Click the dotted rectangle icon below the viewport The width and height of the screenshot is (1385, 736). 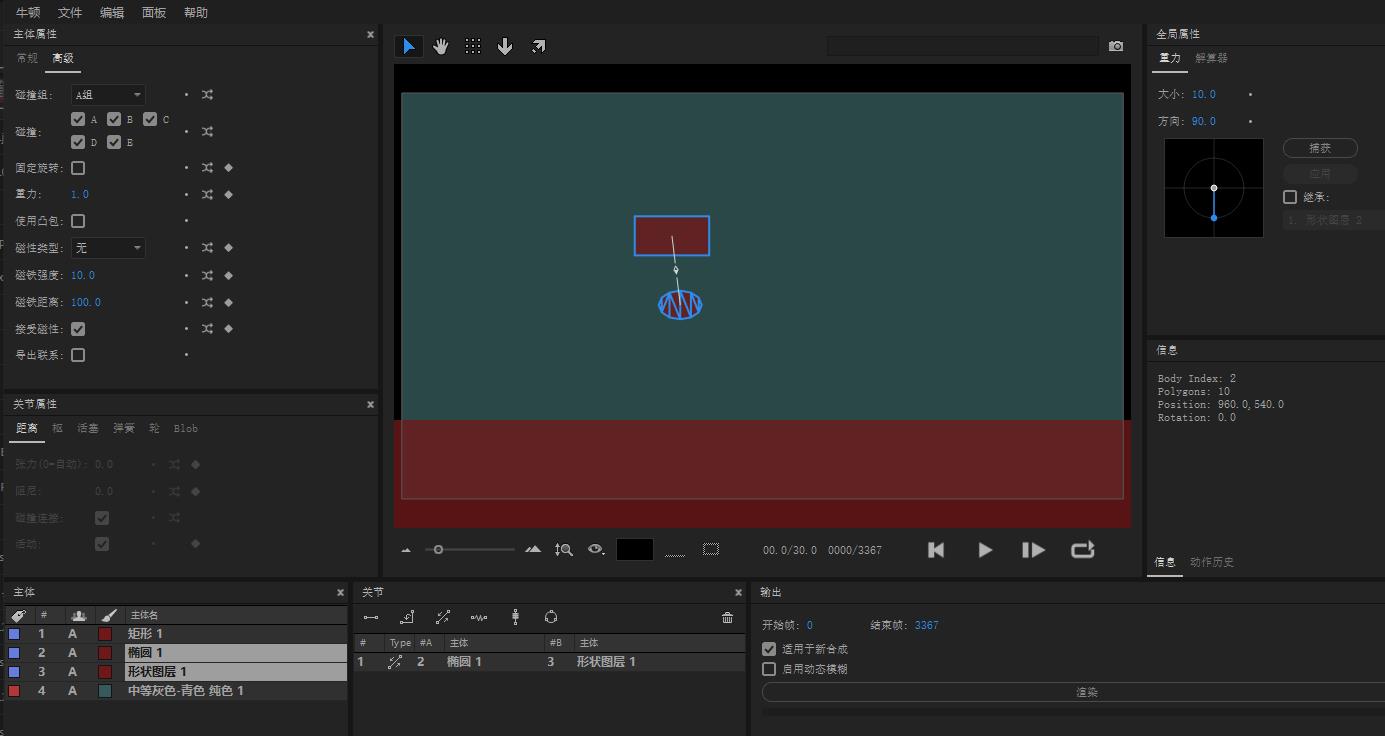(711, 549)
